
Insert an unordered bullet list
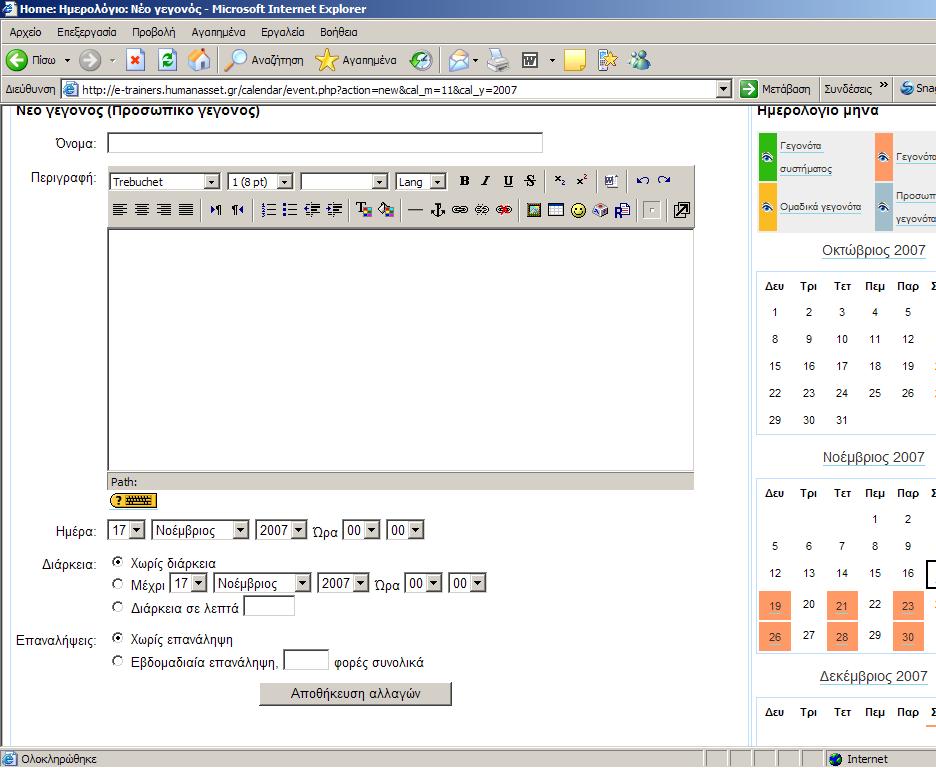click(290, 209)
